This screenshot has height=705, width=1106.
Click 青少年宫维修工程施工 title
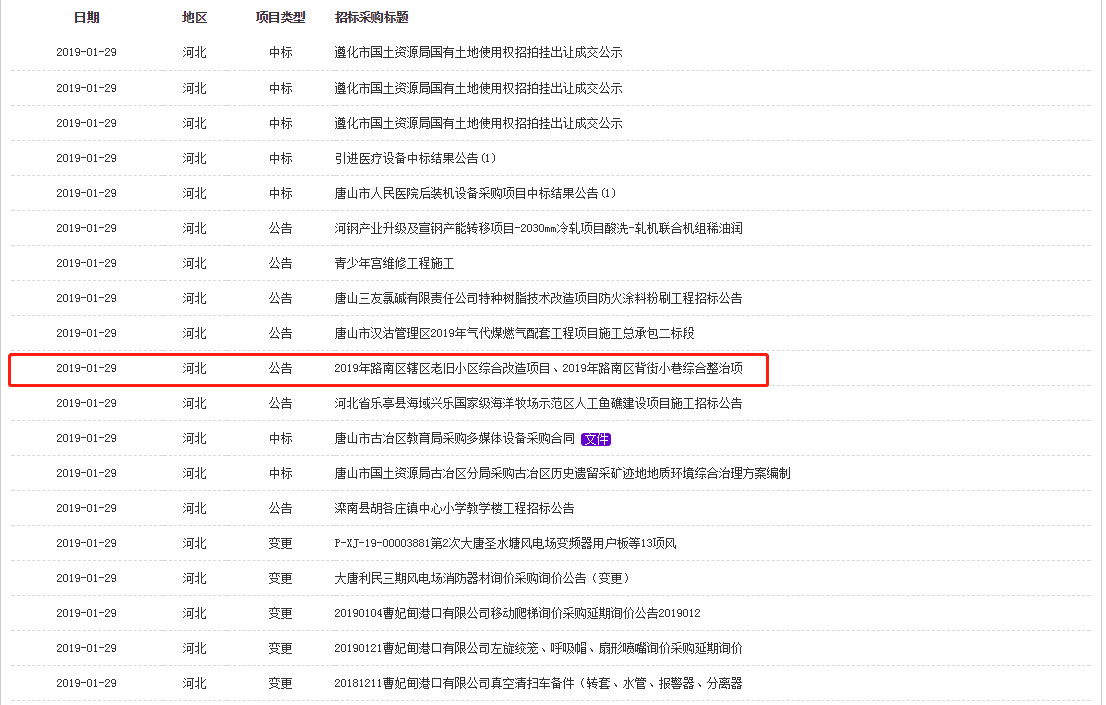394,263
